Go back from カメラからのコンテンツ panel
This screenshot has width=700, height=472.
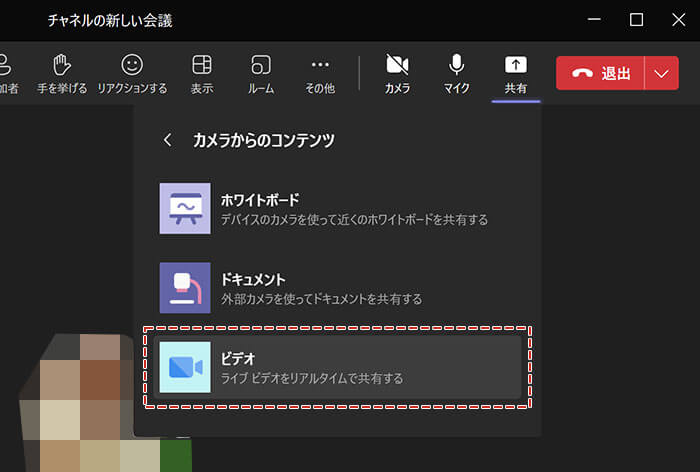coord(167,140)
